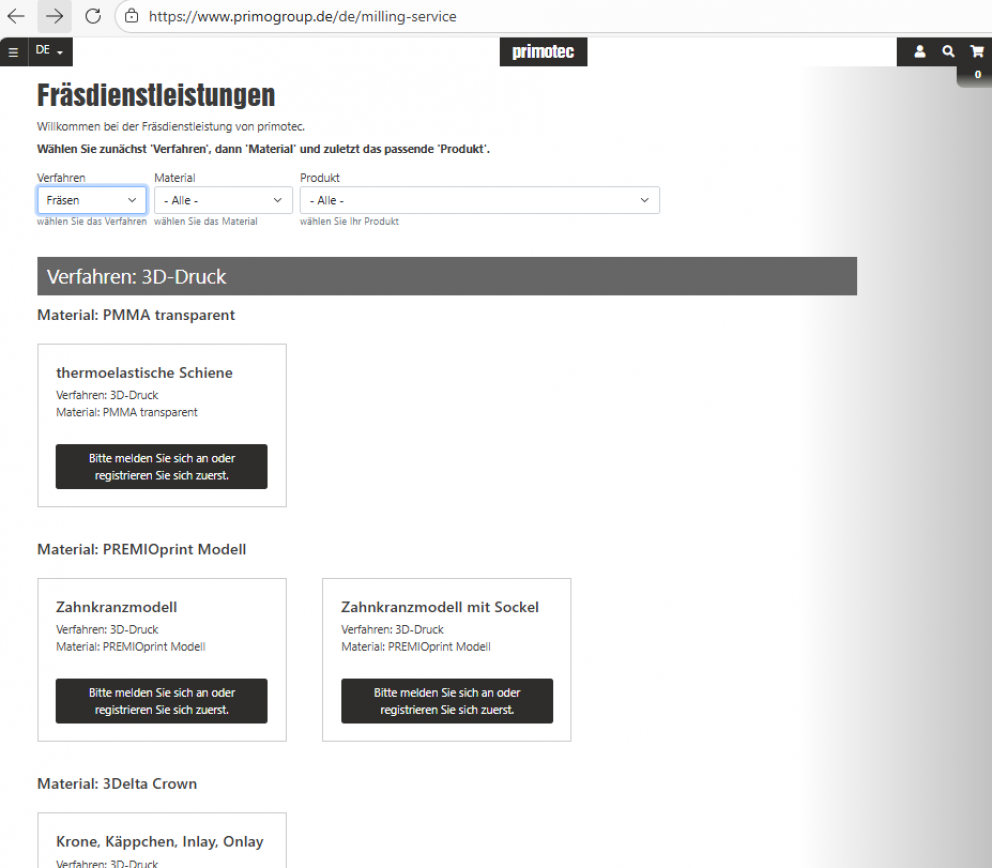Open the Produkt dropdown
The width and height of the screenshot is (992, 868).
point(480,200)
